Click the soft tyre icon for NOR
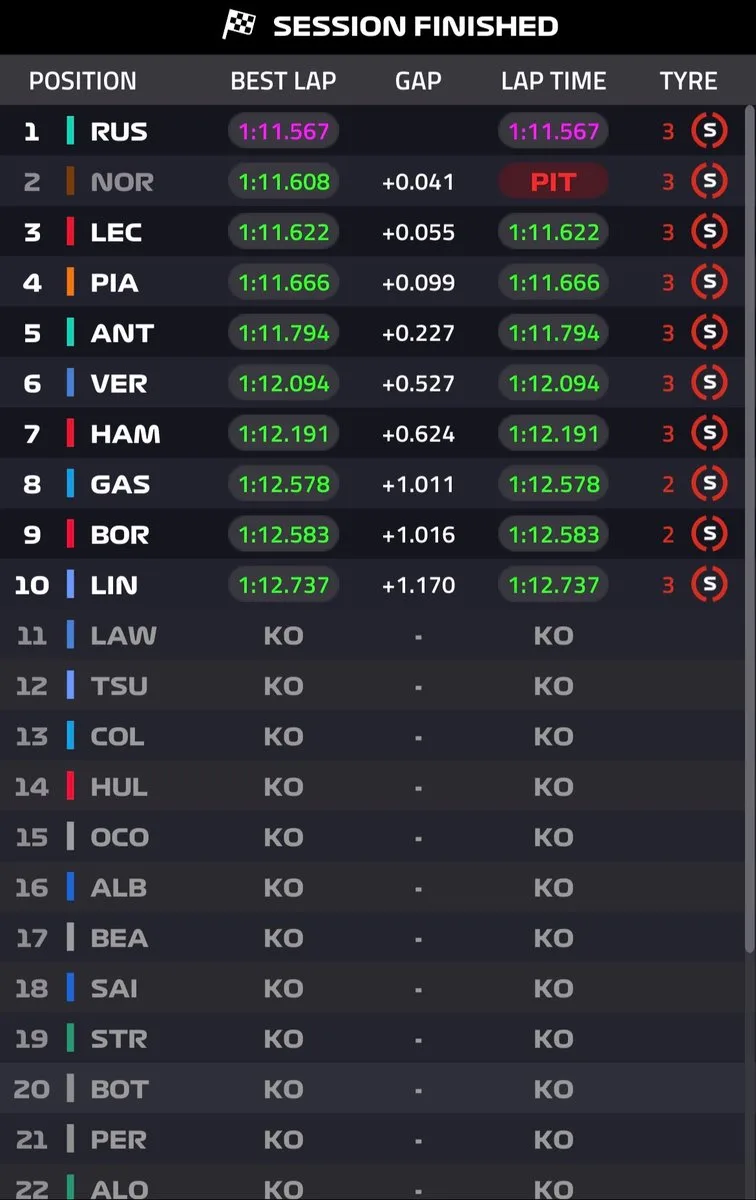This screenshot has height=1200, width=756. coord(709,181)
